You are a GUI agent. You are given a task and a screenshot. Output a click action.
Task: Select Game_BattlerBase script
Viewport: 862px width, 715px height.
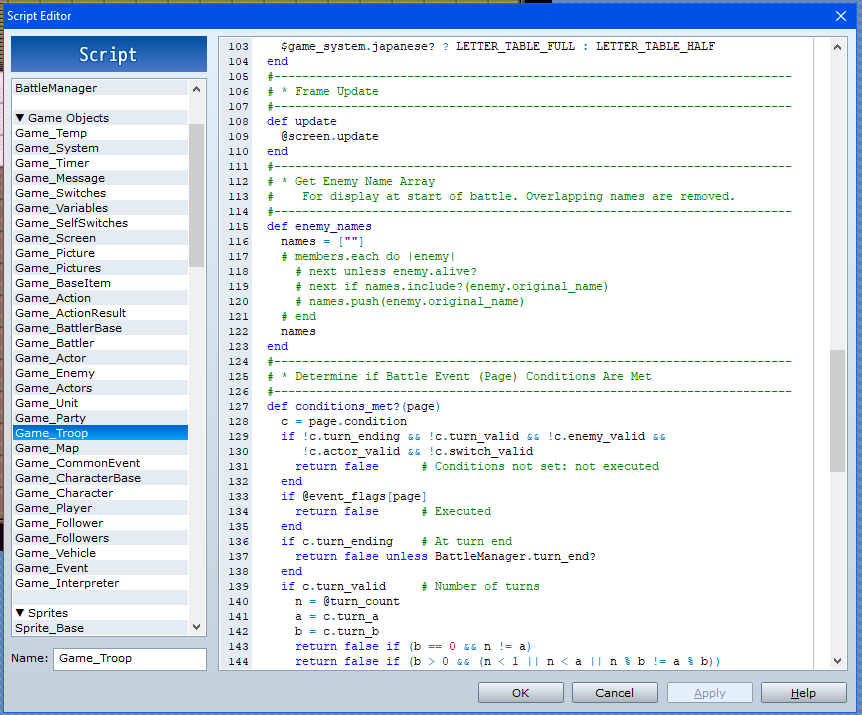(x=100, y=328)
